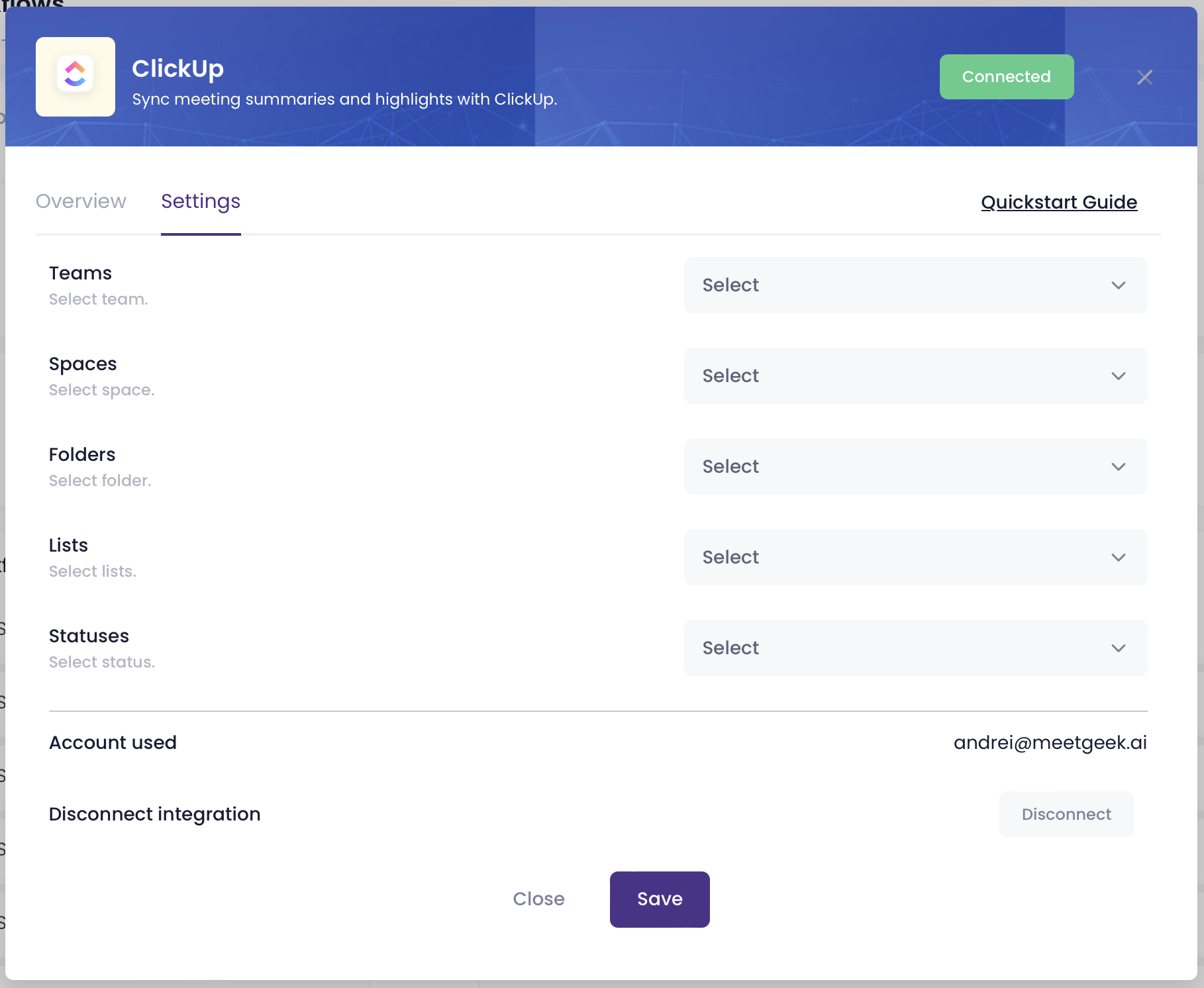Screen dimensions: 1204x988
Task: Select the Settings tab
Action: click(x=201, y=201)
